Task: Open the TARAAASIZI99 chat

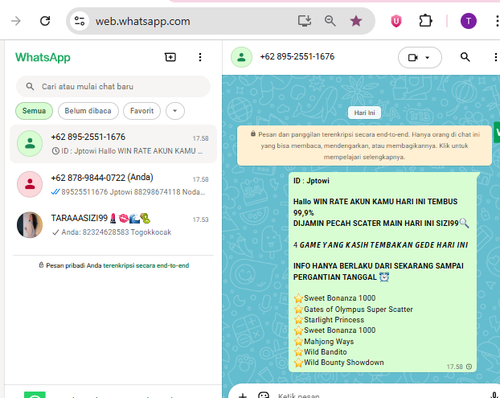Action: coord(113,225)
